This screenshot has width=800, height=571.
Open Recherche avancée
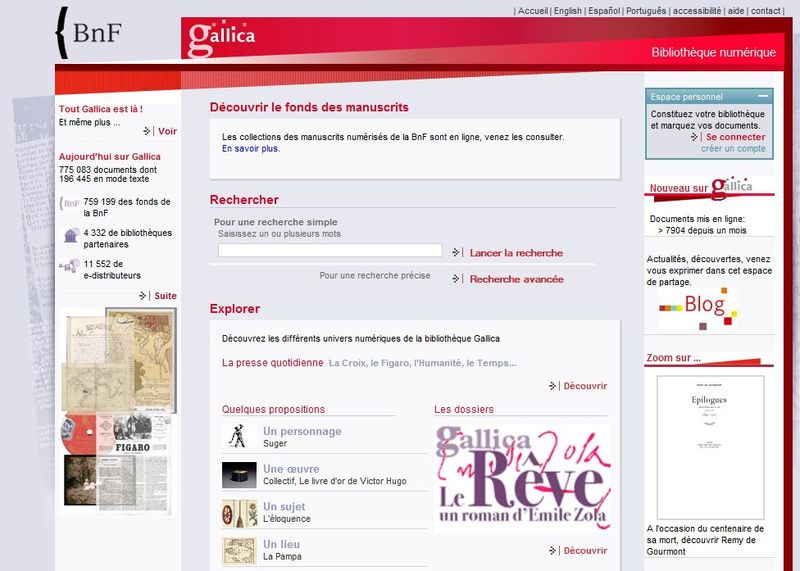516,279
